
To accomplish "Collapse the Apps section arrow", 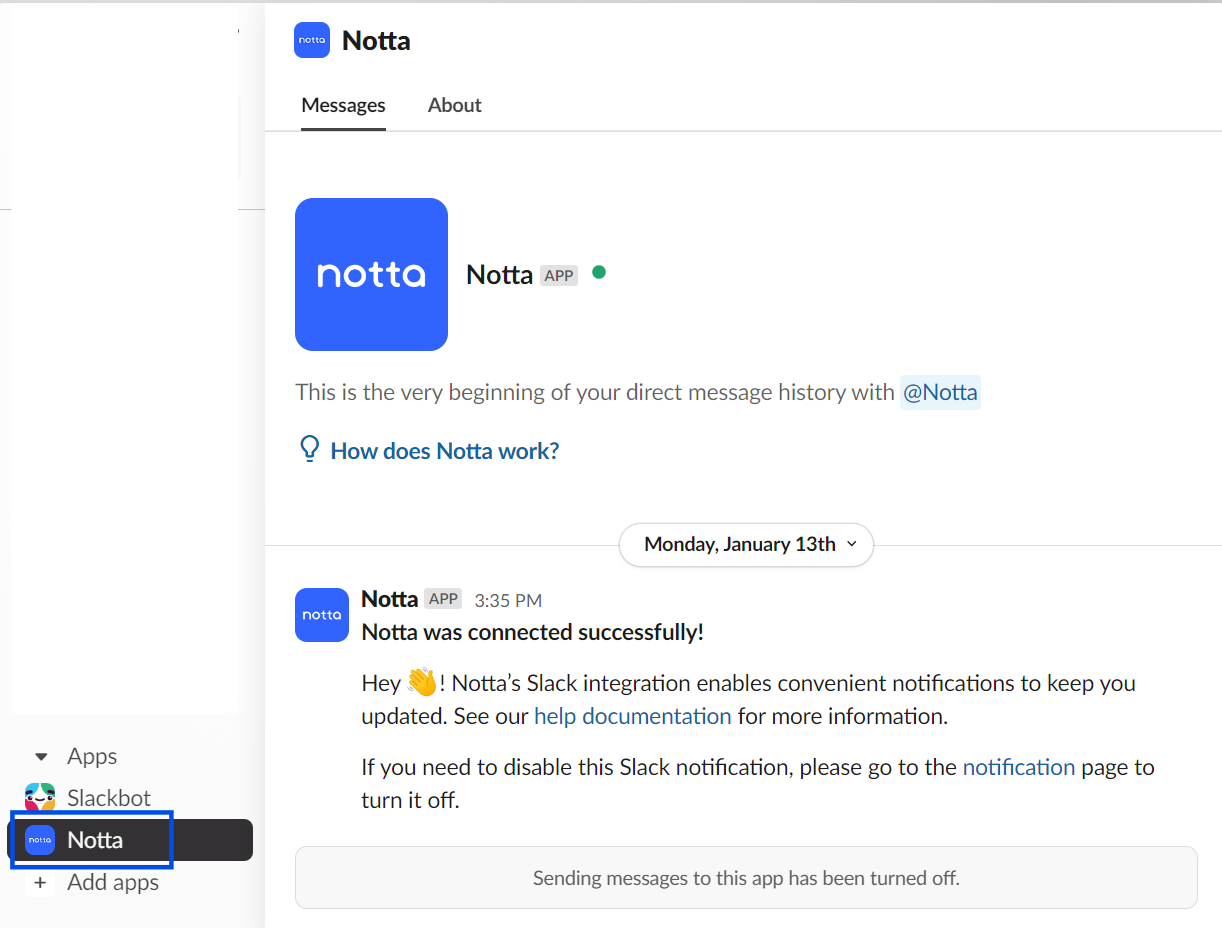I will click(x=41, y=757).
